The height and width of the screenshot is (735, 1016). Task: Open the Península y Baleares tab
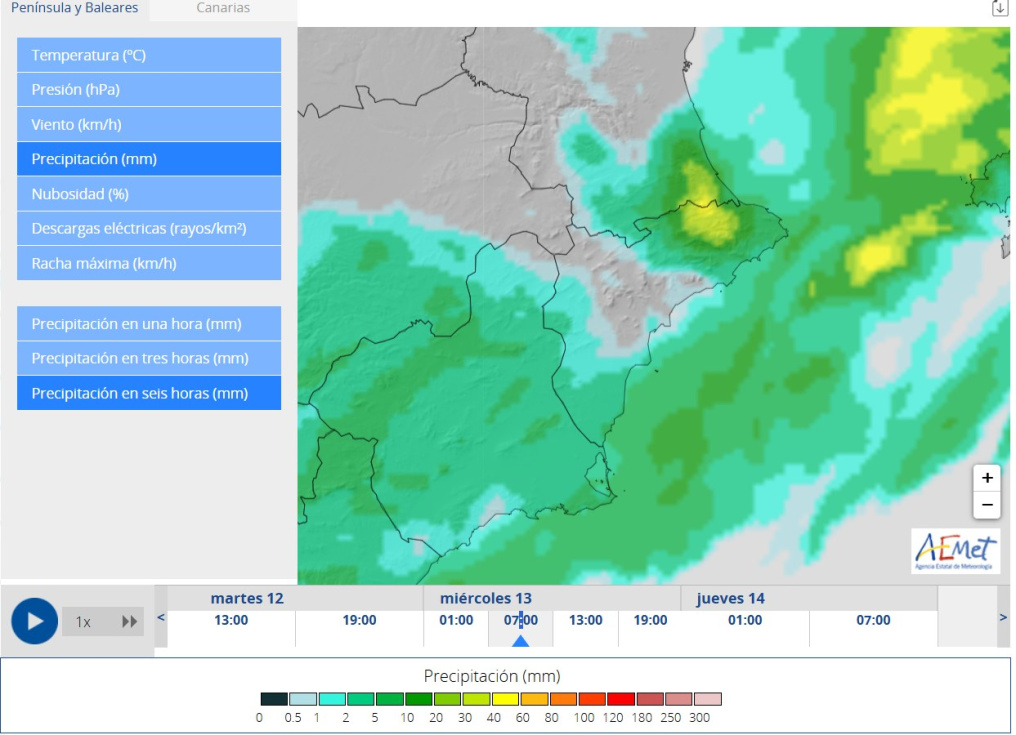(75, 8)
